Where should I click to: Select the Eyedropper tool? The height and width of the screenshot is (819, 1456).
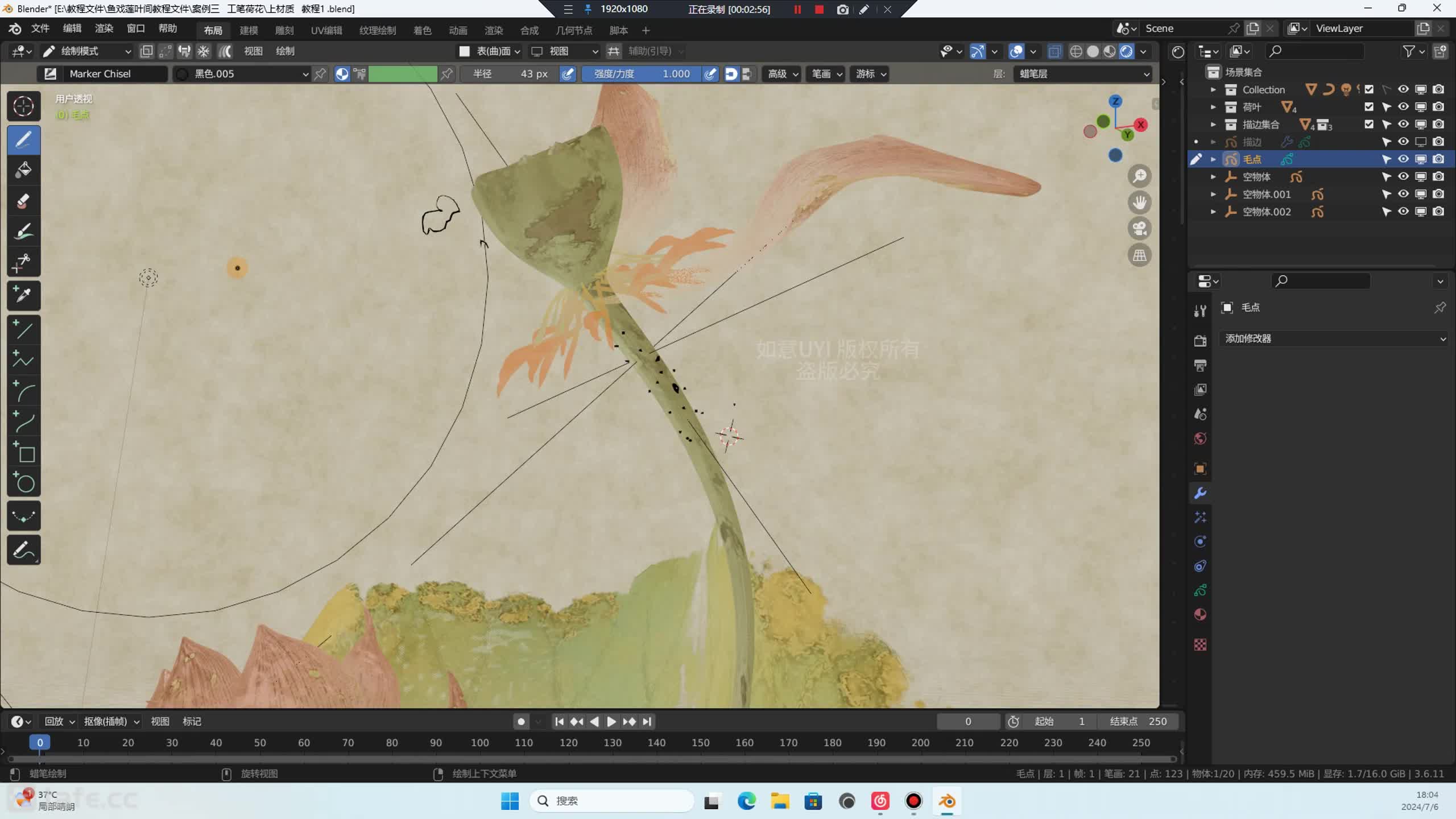(23, 295)
